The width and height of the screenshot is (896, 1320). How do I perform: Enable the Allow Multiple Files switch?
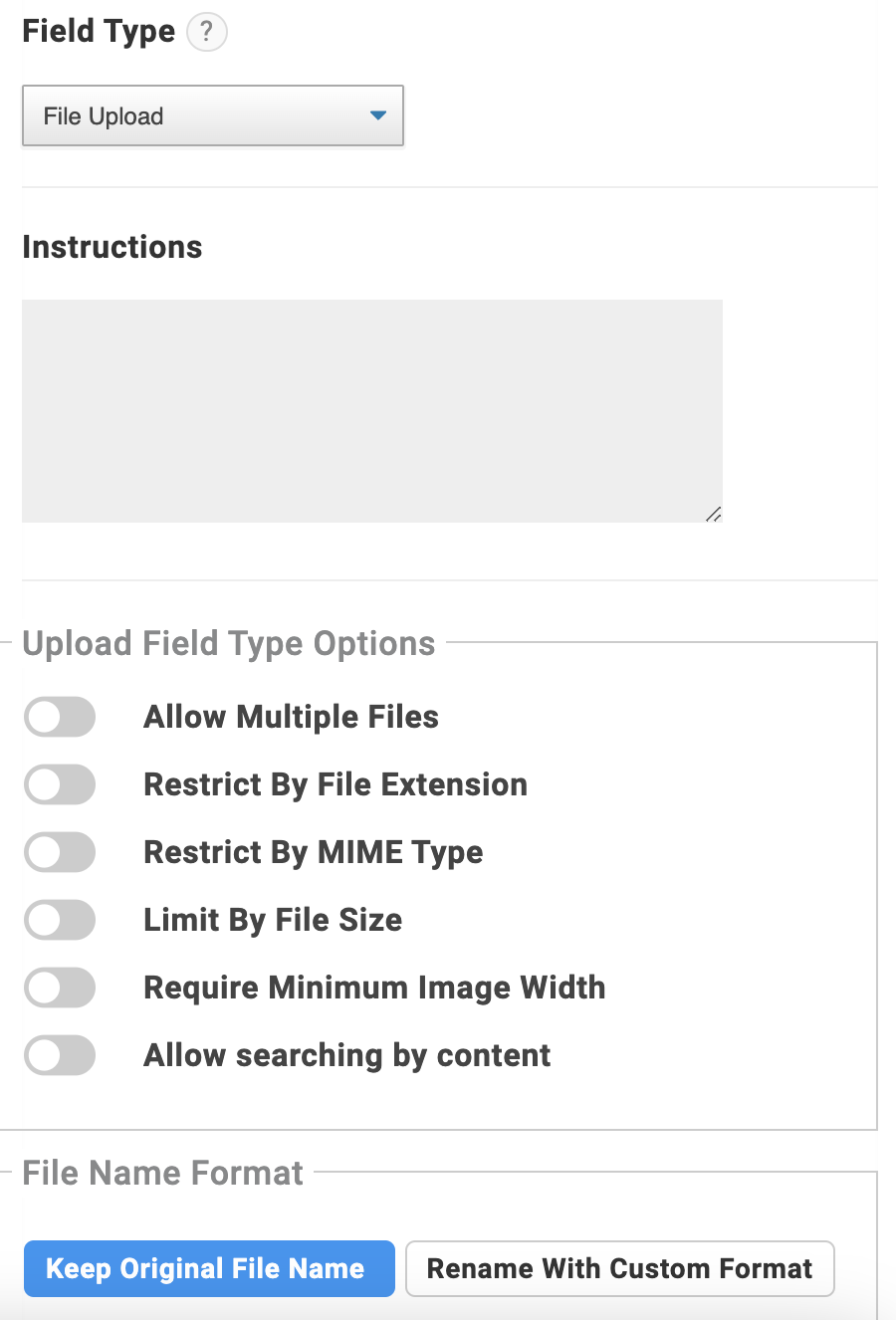[x=60, y=717]
